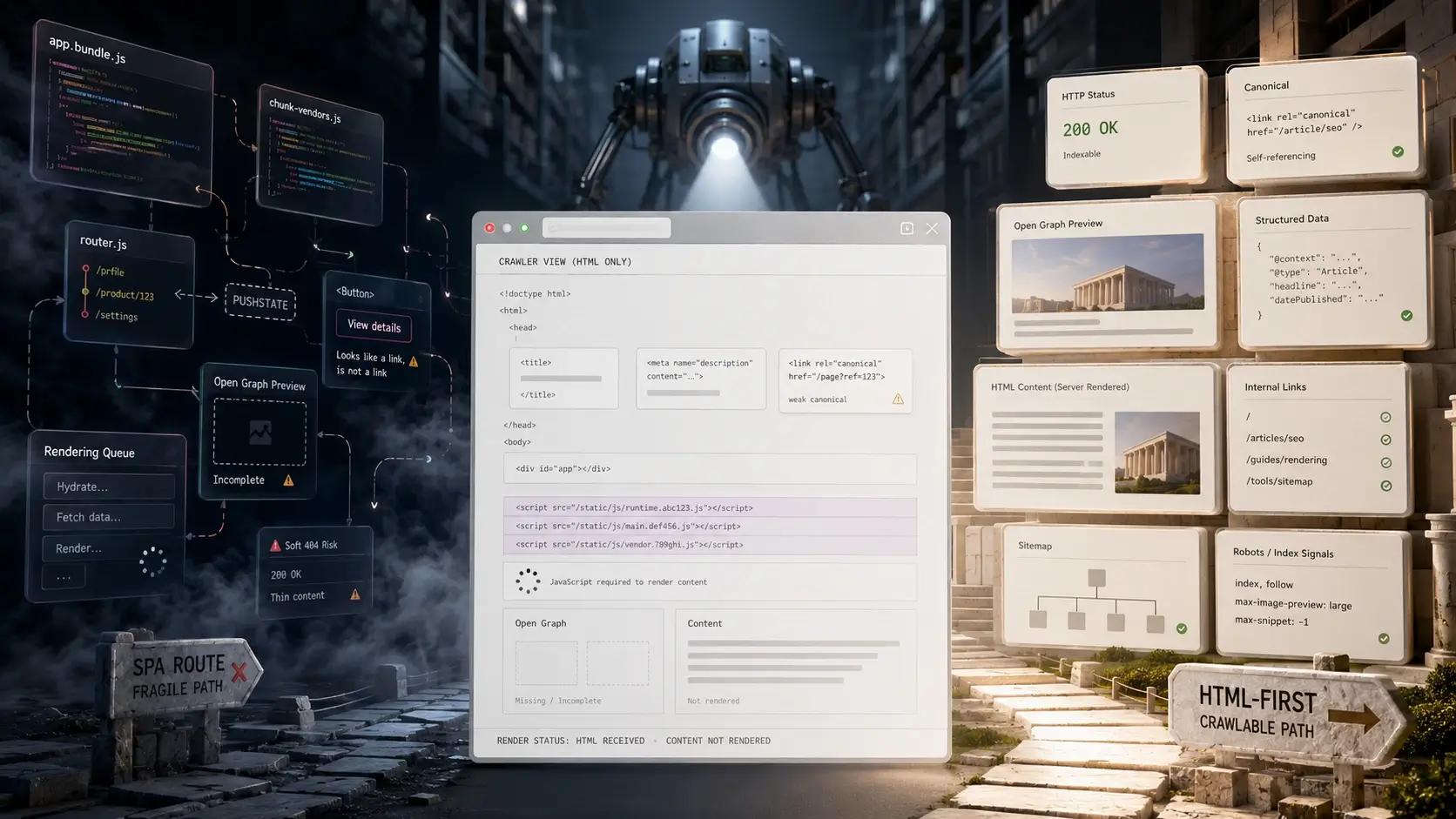Click the "index, follow" line in Robots signals
The height and width of the screenshot is (819, 1456).
1264,584
